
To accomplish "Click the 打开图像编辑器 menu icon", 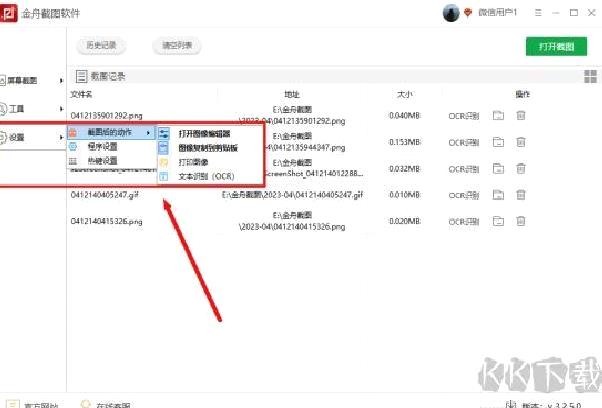I will click(164, 134).
